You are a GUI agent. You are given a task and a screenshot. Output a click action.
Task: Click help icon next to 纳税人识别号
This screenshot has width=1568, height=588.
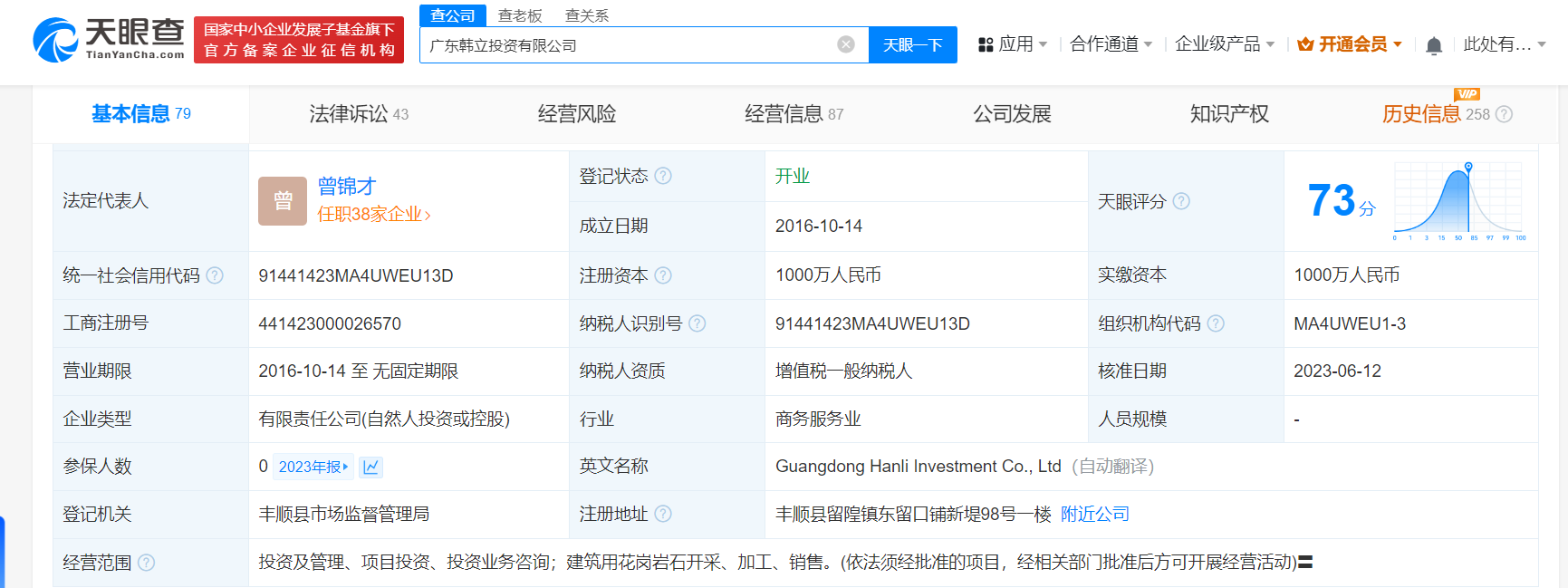(x=697, y=323)
